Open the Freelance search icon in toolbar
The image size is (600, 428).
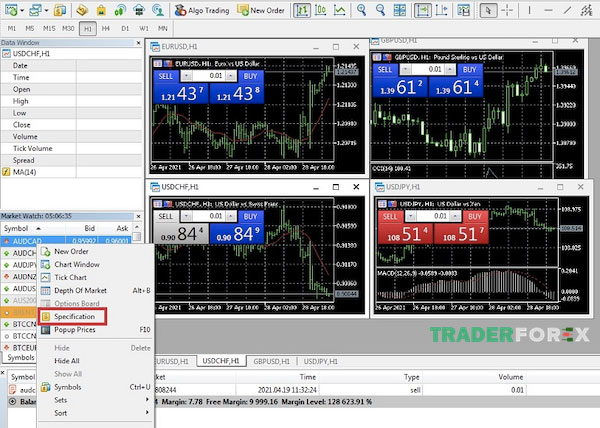coord(157,10)
